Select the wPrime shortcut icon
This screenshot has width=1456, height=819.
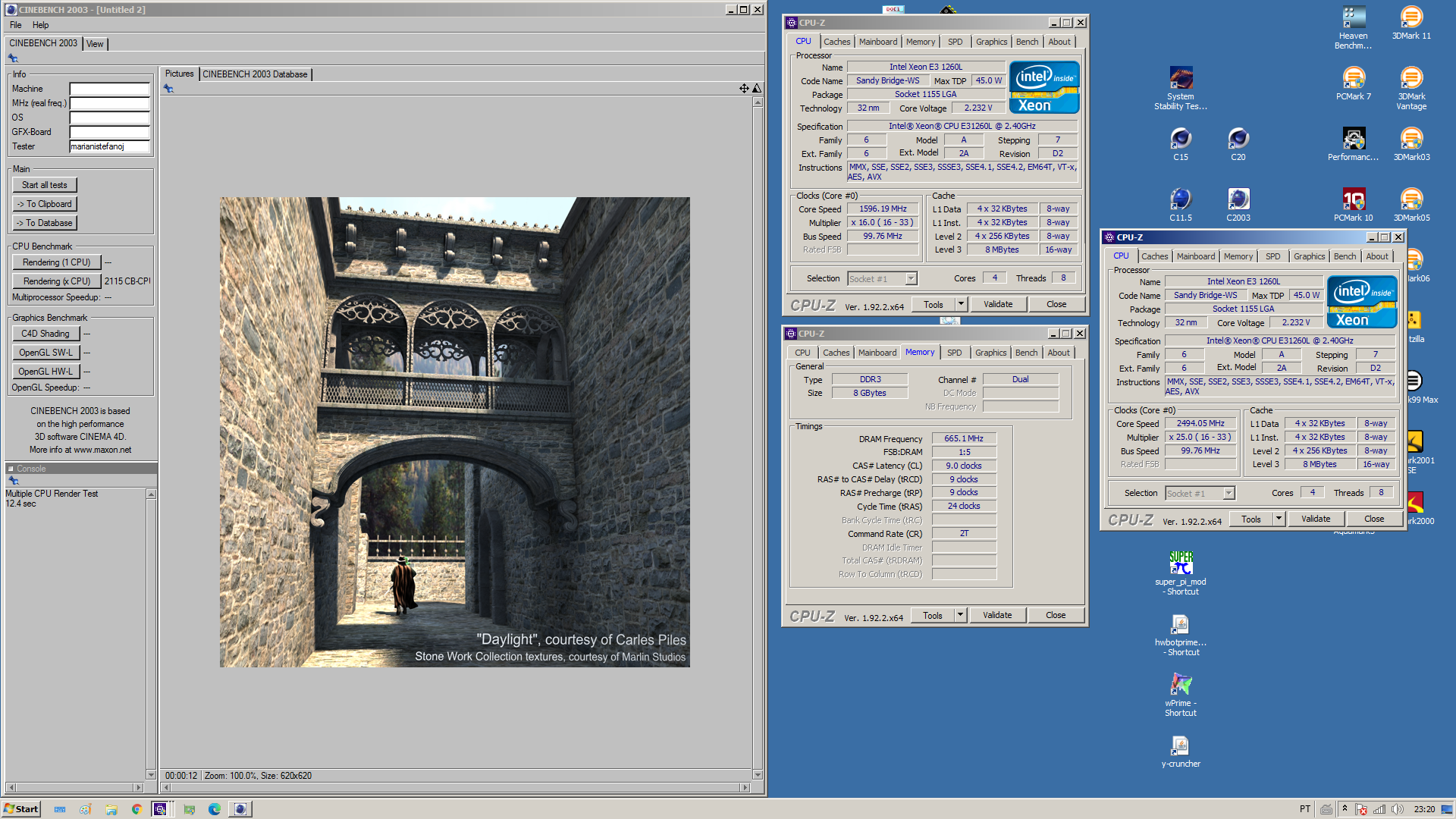pyautogui.click(x=1181, y=695)
